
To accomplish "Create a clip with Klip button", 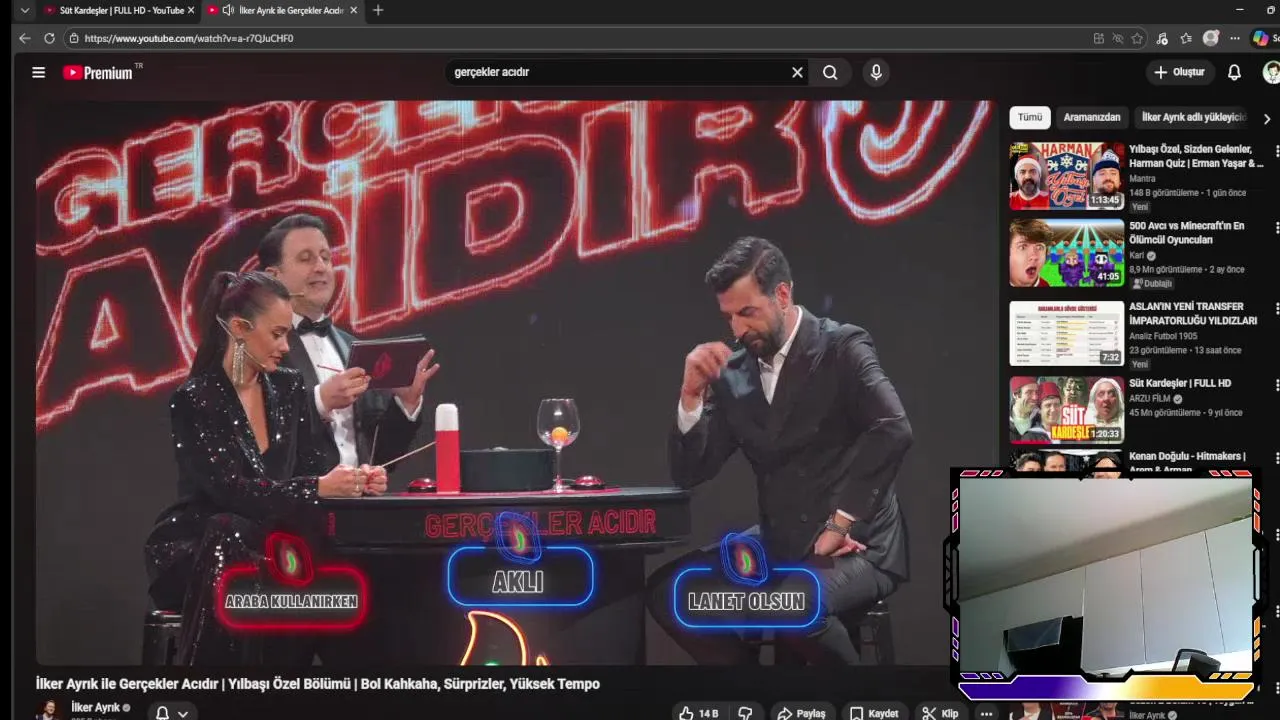I will [x=940, y=713].
